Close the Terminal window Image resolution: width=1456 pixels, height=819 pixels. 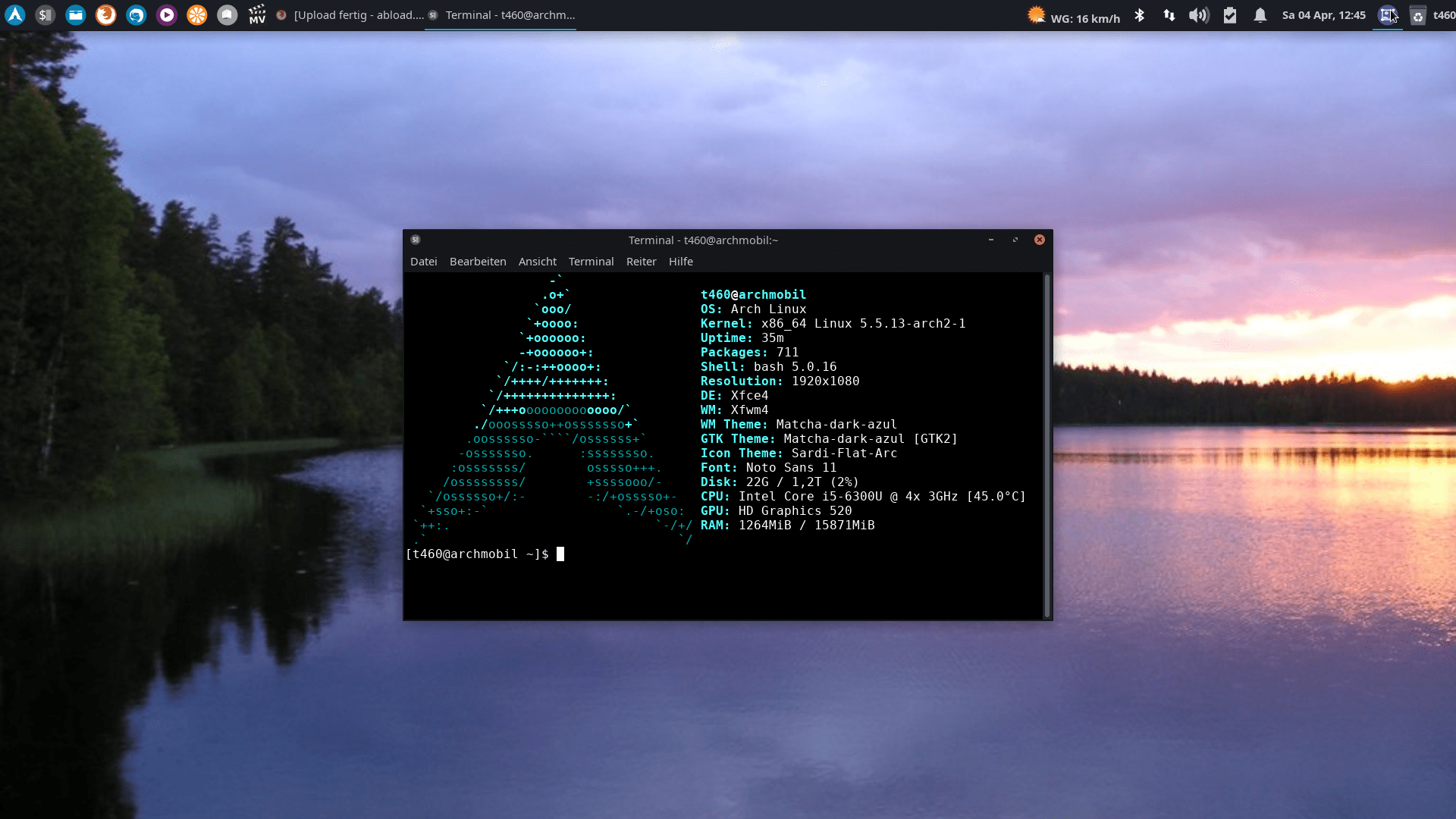pyautogui.click(x=1040, y=240)
